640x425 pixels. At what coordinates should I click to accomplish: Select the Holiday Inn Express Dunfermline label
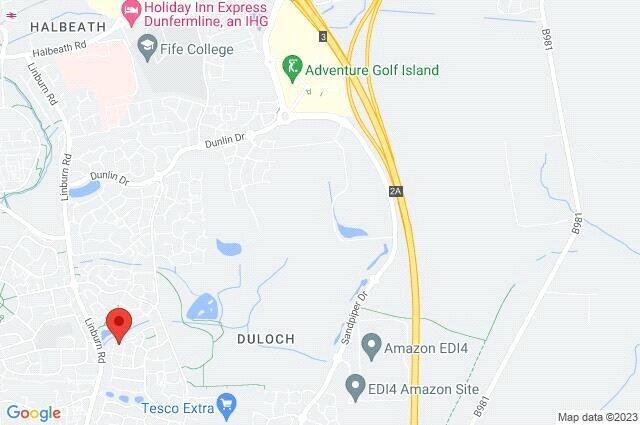pos(206,14)
